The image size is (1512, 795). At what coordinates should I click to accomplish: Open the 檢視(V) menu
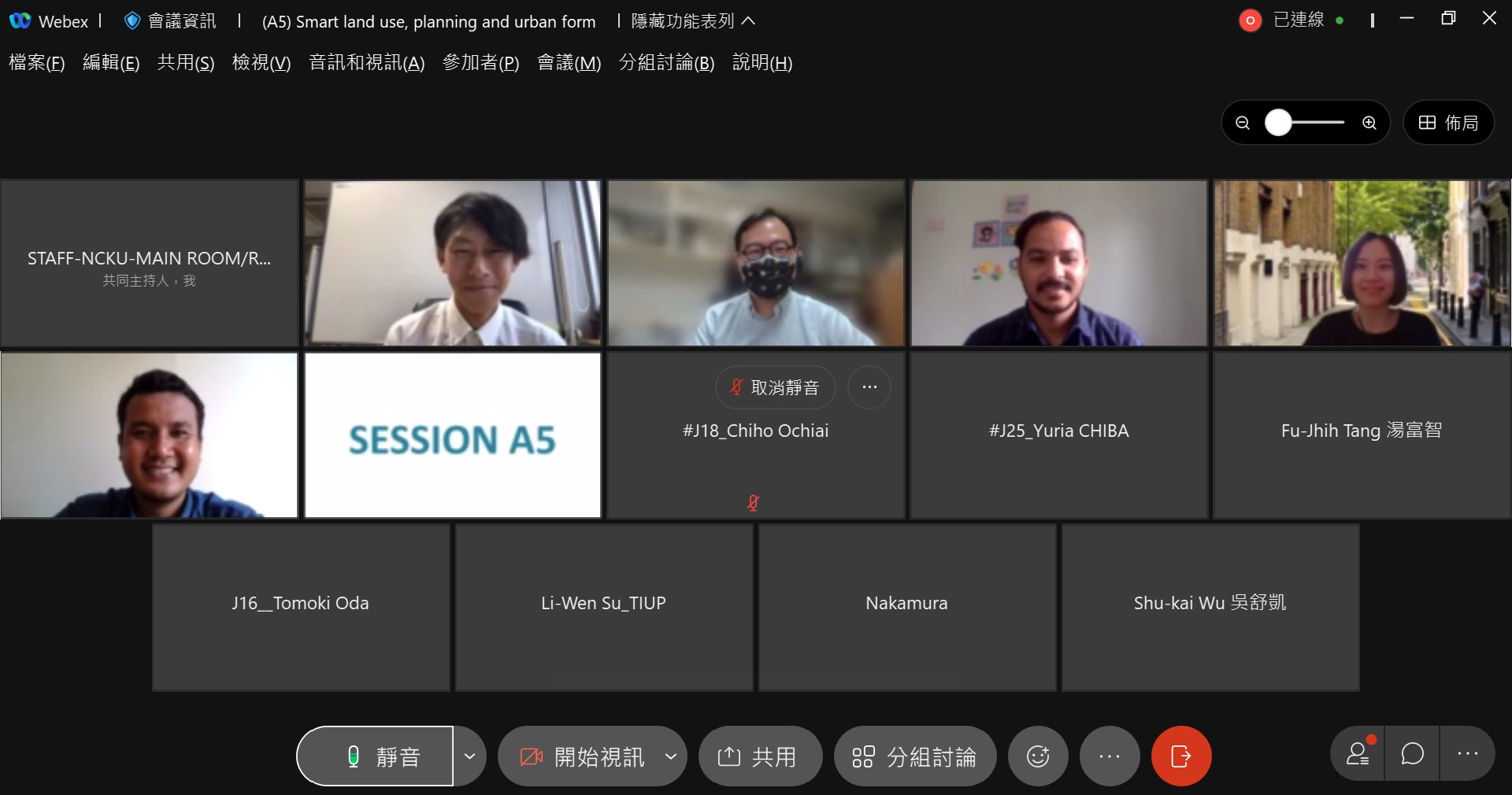[261, 63]
